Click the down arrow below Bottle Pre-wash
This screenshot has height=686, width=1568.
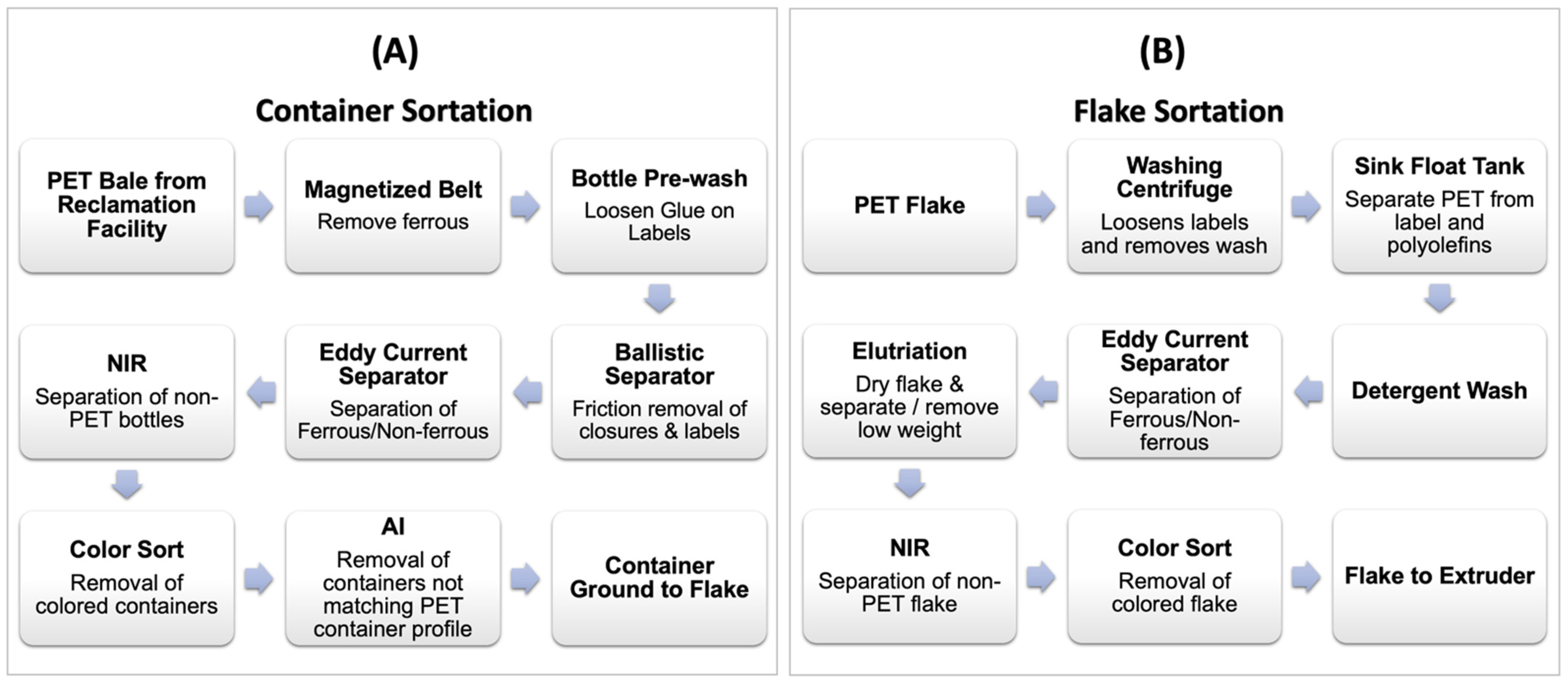659,298
